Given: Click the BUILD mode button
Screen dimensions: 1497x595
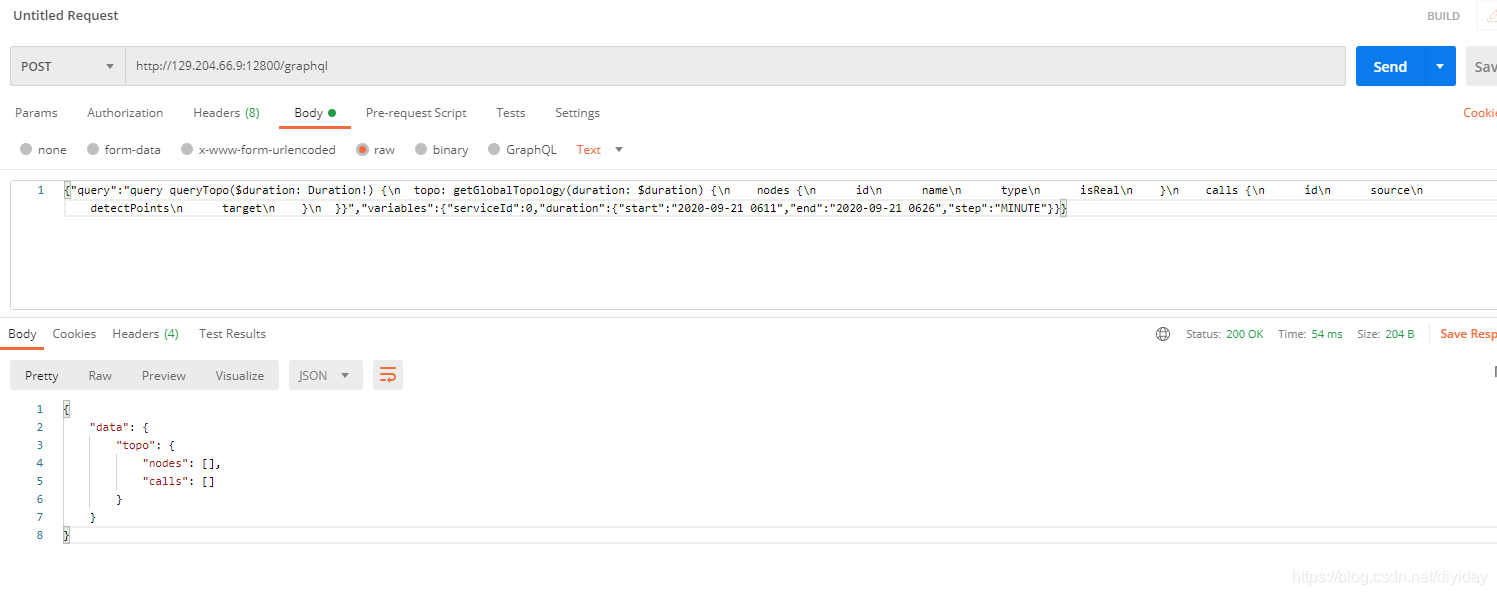Looking at the screenshot, I should click(x=1443, y=16).
